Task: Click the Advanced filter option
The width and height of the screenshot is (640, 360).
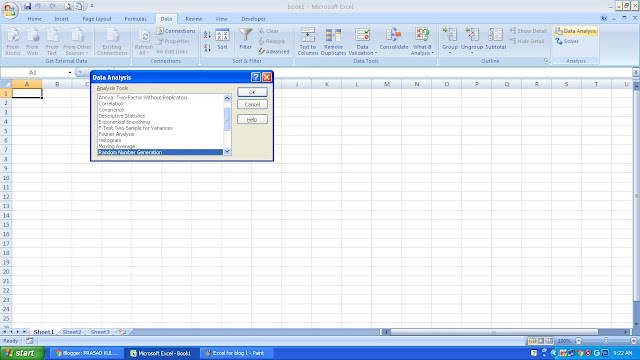Action: [273, 52]
